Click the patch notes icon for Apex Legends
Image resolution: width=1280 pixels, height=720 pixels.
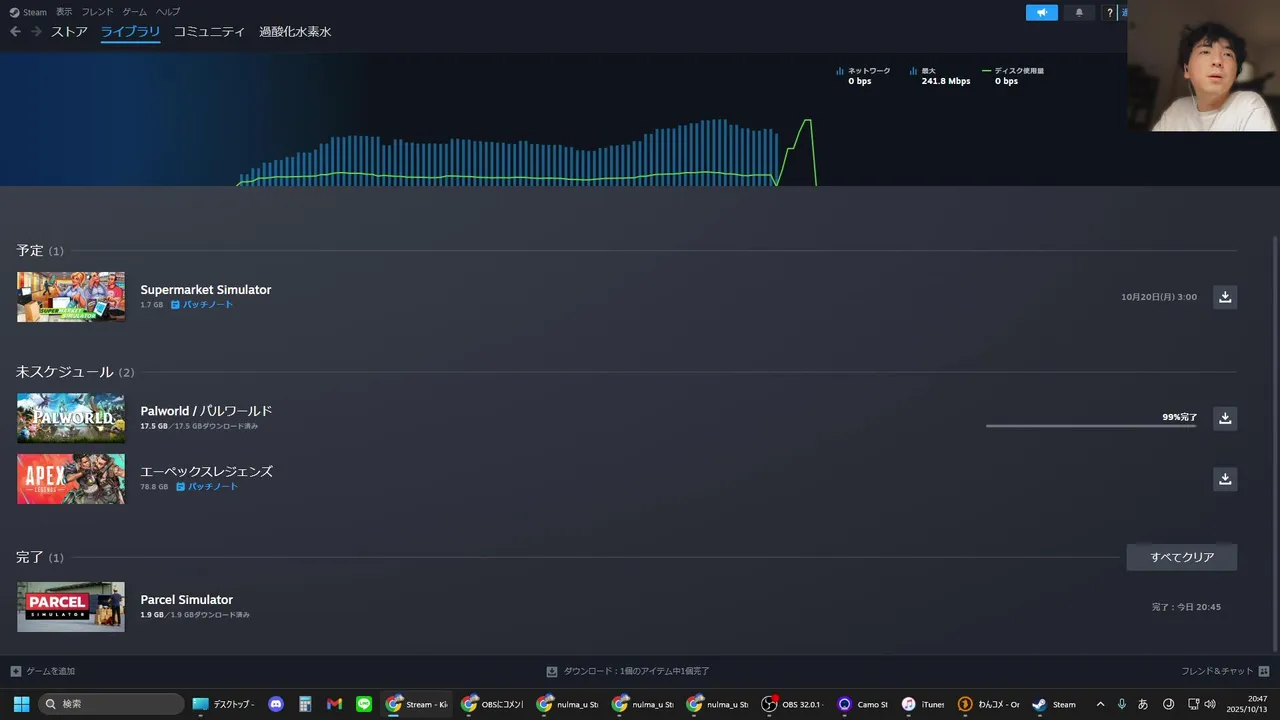(x=181, y=487)
